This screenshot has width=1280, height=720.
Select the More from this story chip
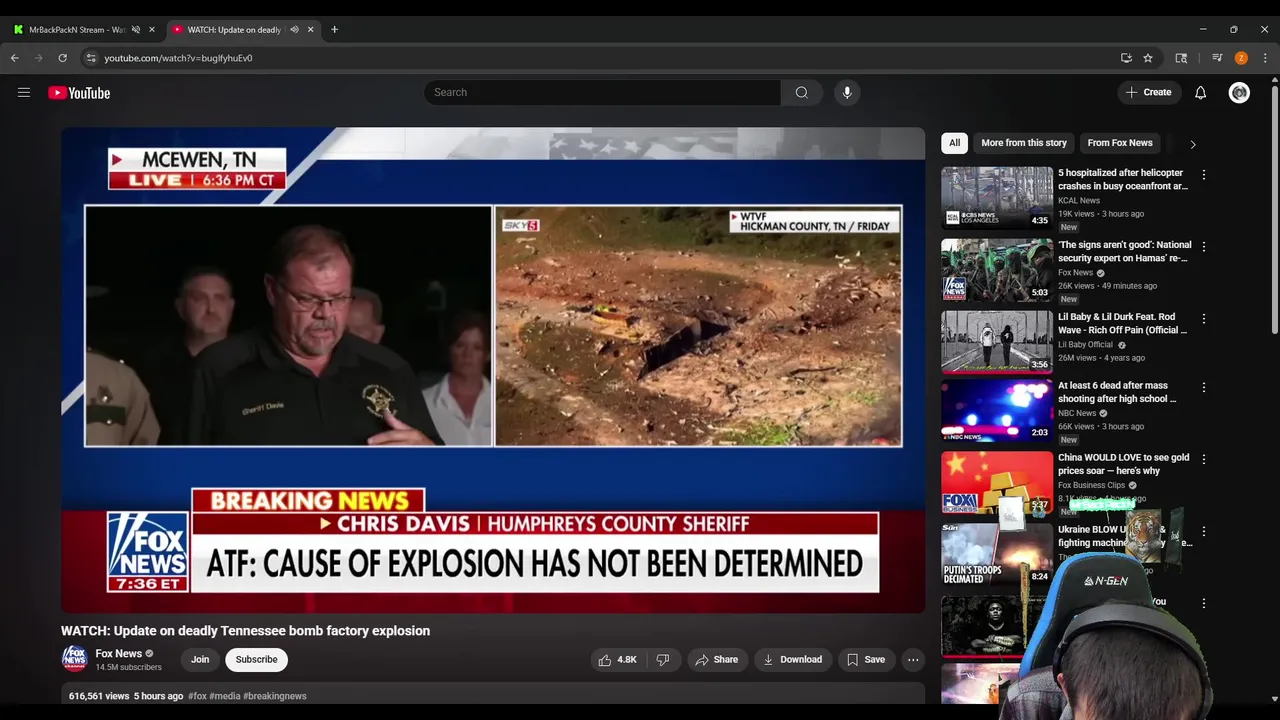coord(1024,143)
